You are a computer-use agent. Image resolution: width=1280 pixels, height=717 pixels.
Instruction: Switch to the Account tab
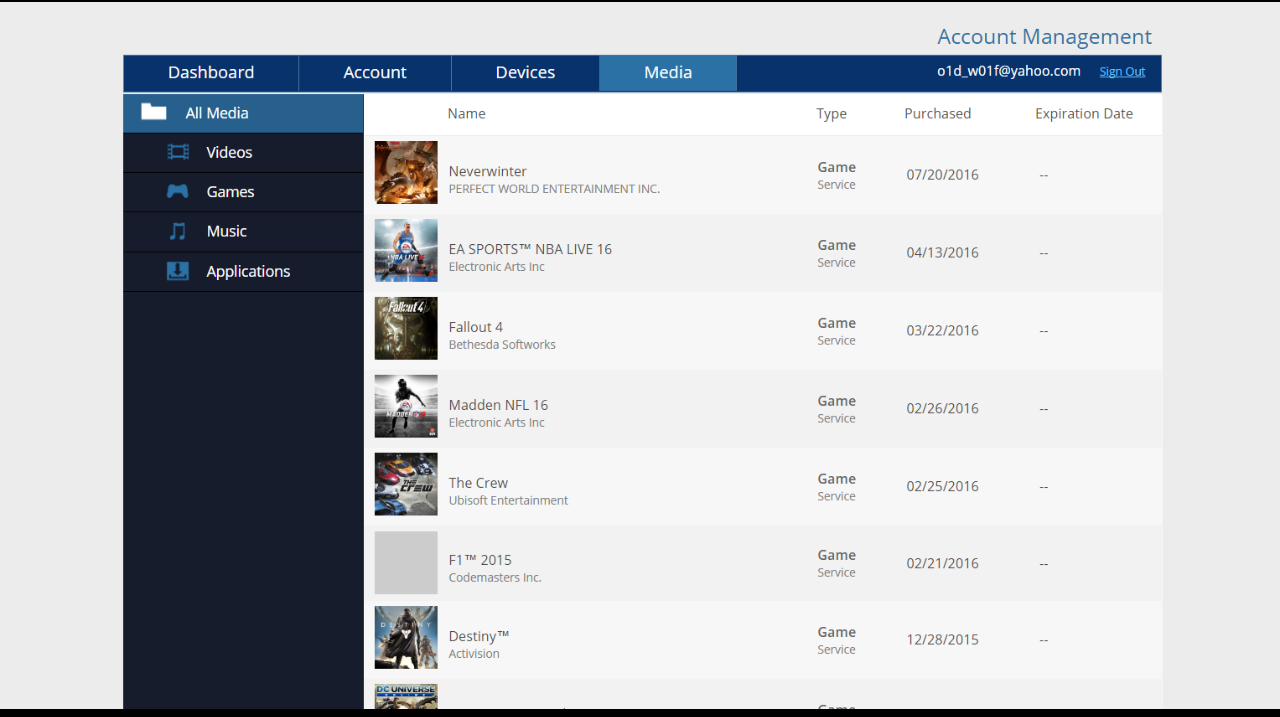(375, 73)
